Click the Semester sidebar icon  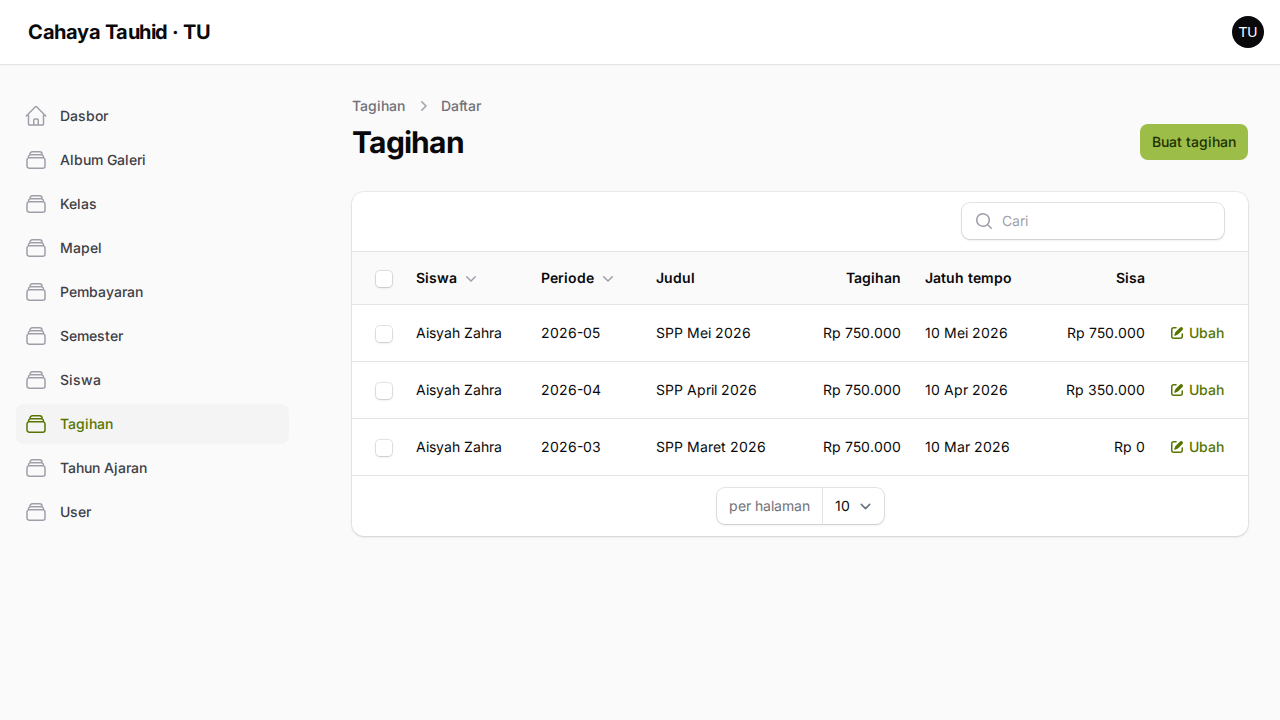coord(36,336)
